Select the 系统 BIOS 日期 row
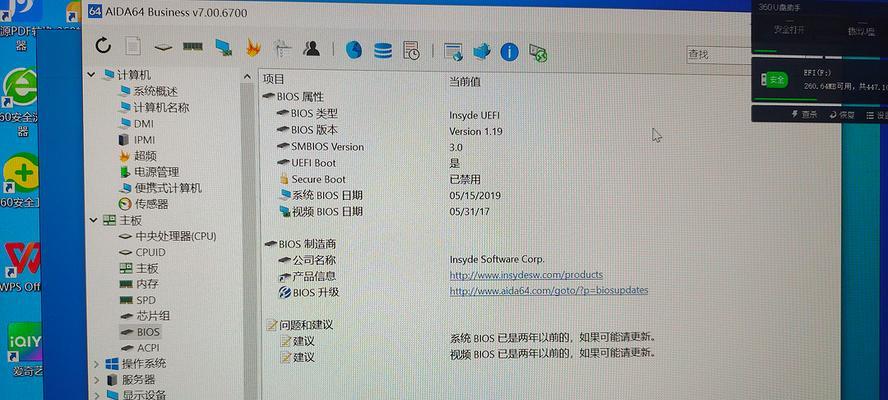Viewport: 888px width, 400px height. 321,195
